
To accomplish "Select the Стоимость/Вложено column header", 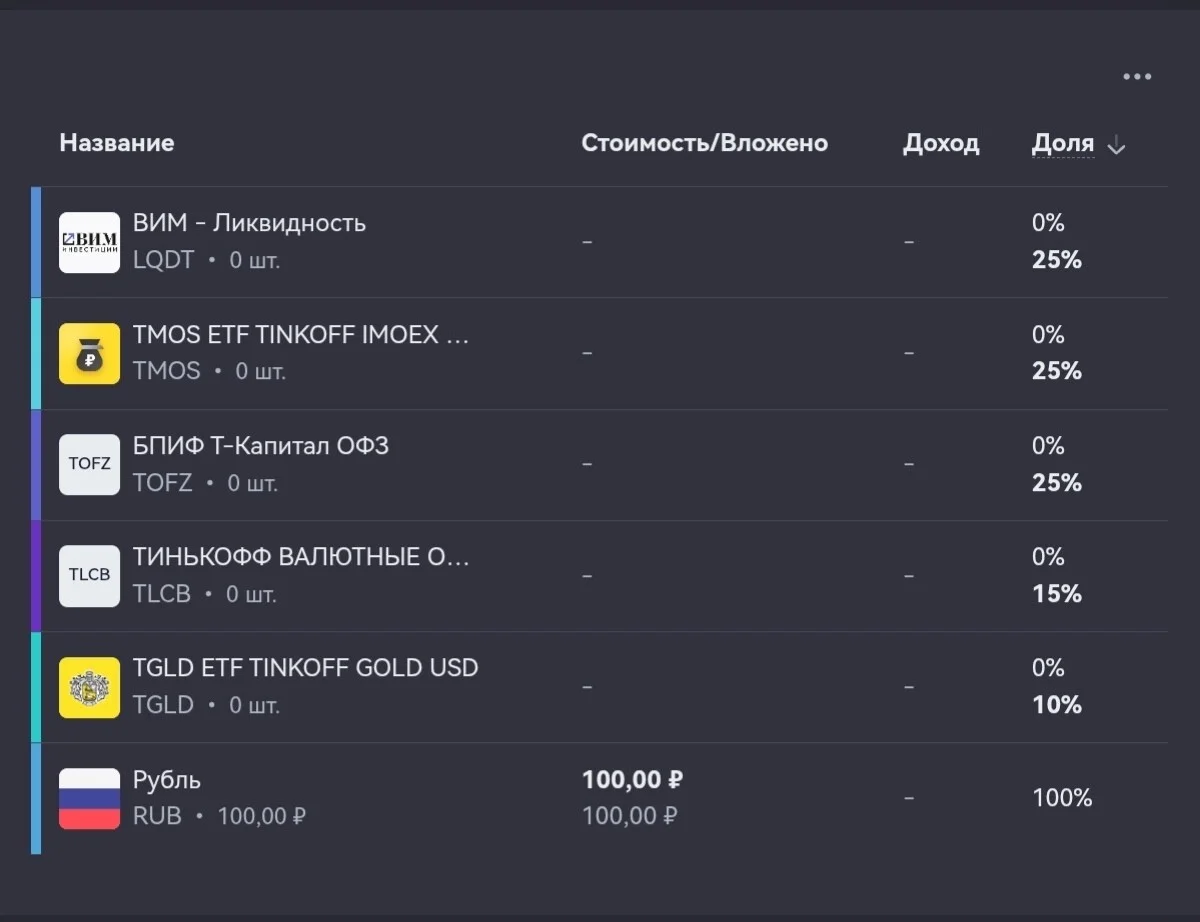I will [x=704, y=143].
